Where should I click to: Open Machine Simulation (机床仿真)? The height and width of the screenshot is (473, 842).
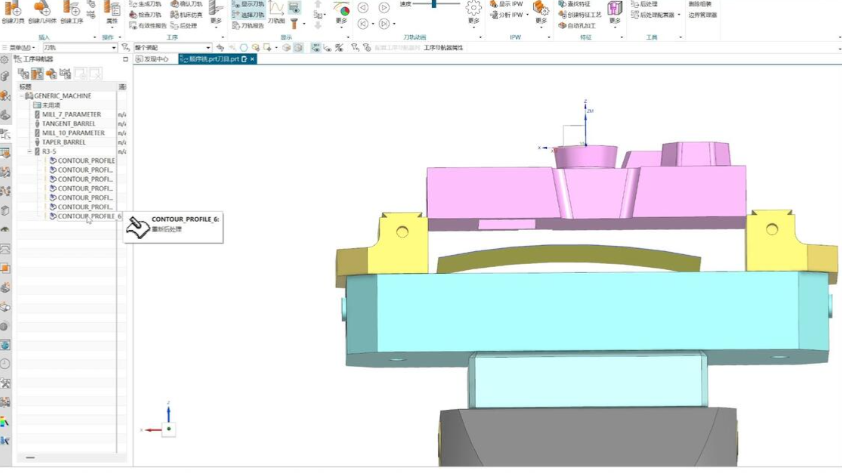click(x=186, y=15)
